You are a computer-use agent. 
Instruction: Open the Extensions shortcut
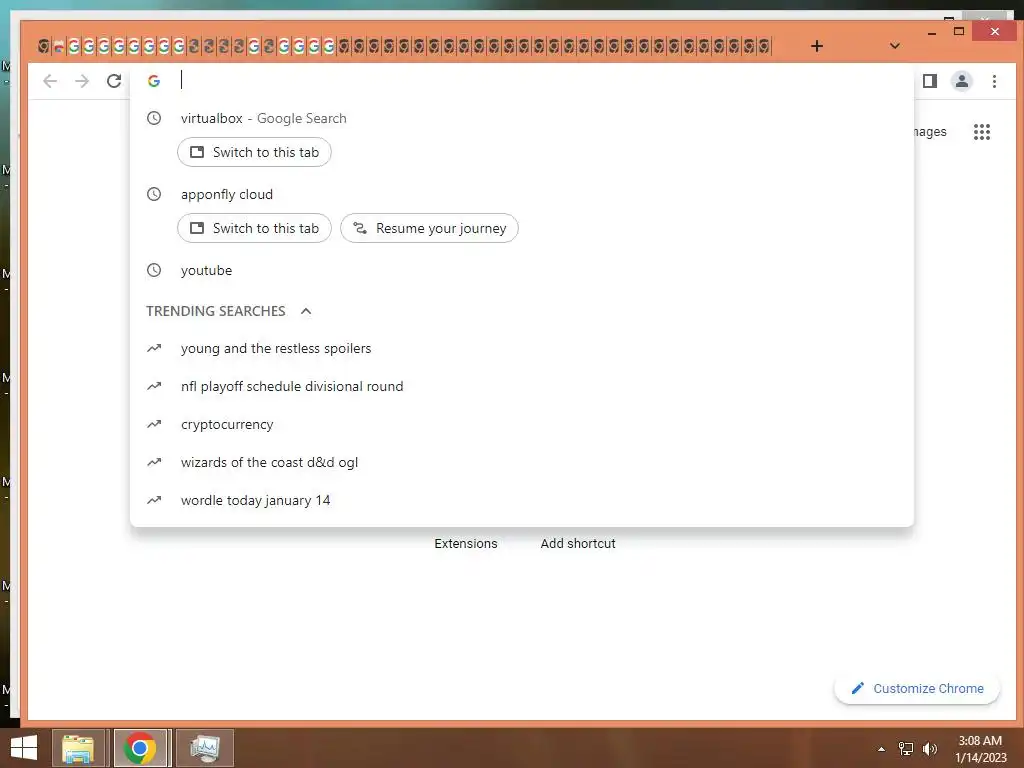(x=466, y=543)
